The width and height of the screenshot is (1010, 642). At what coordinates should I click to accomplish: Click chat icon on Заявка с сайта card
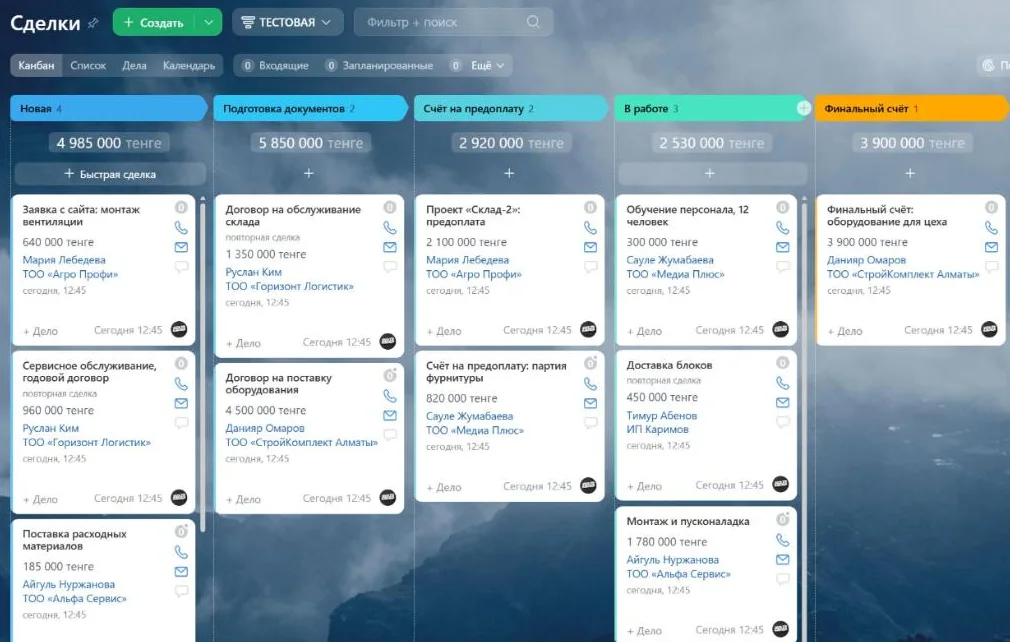pos(182,267)
